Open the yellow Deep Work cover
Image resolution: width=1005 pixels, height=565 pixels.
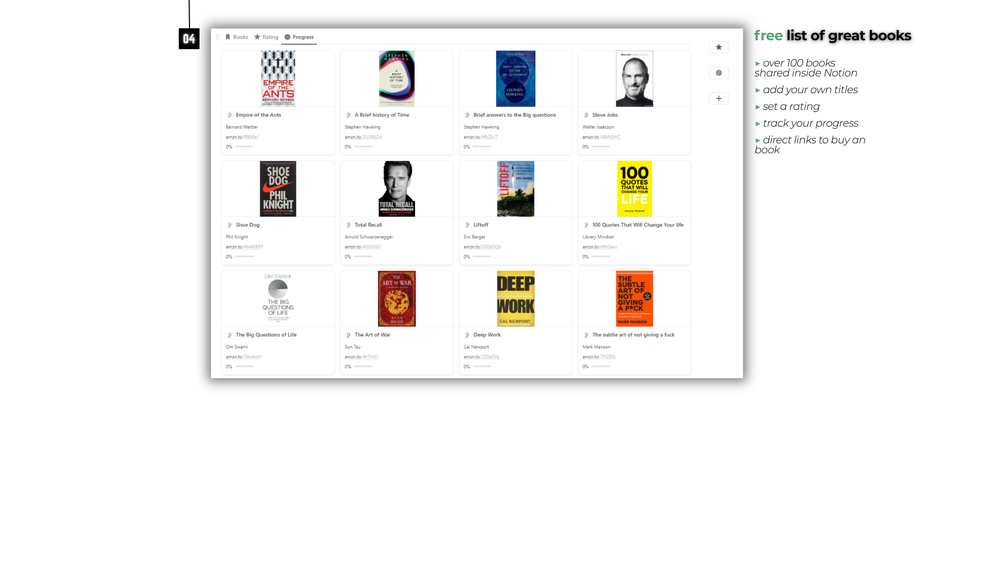pyautogui.click(x=515, y=299)
